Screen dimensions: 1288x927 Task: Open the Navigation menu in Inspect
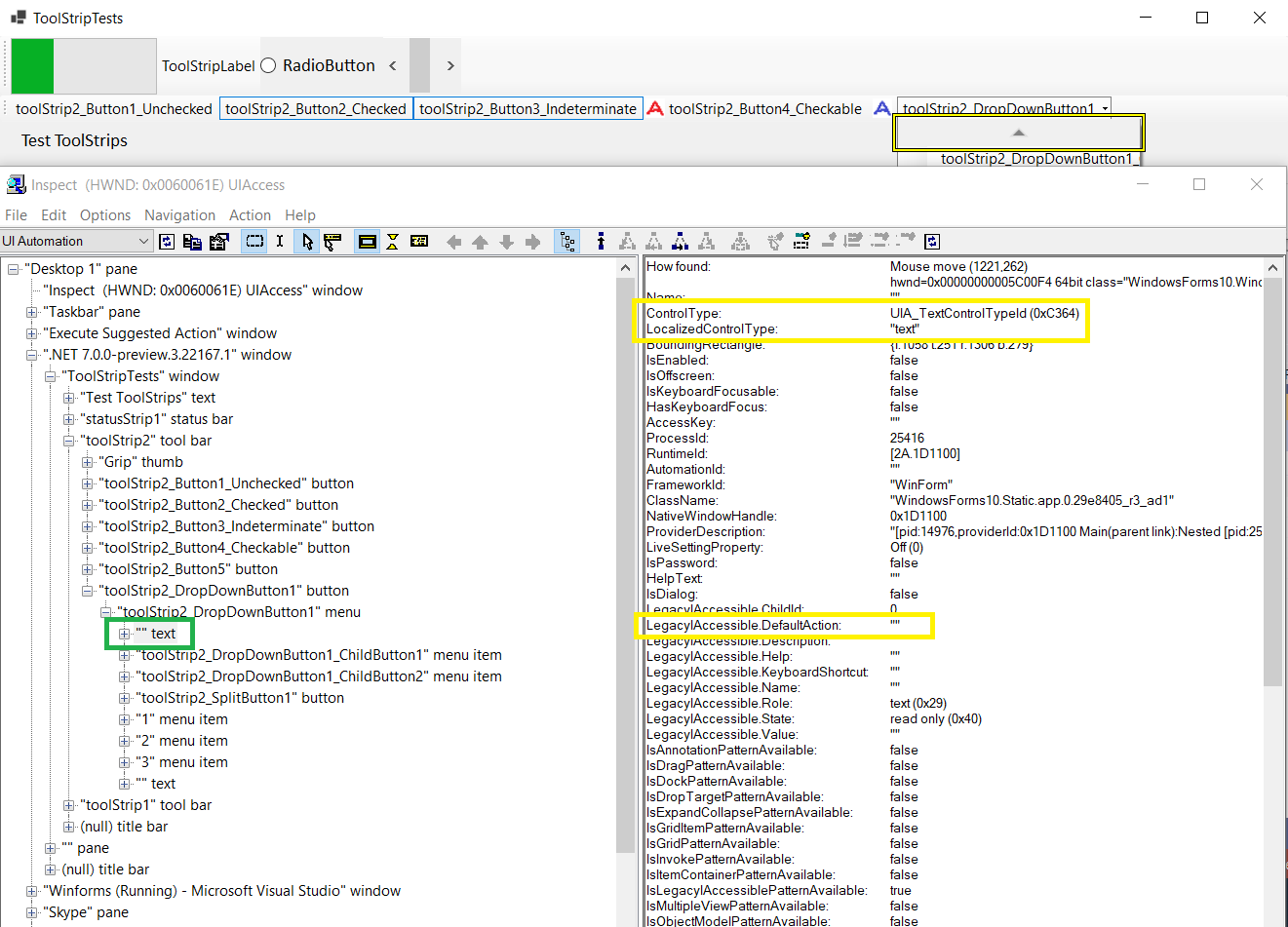click(179, 214)
